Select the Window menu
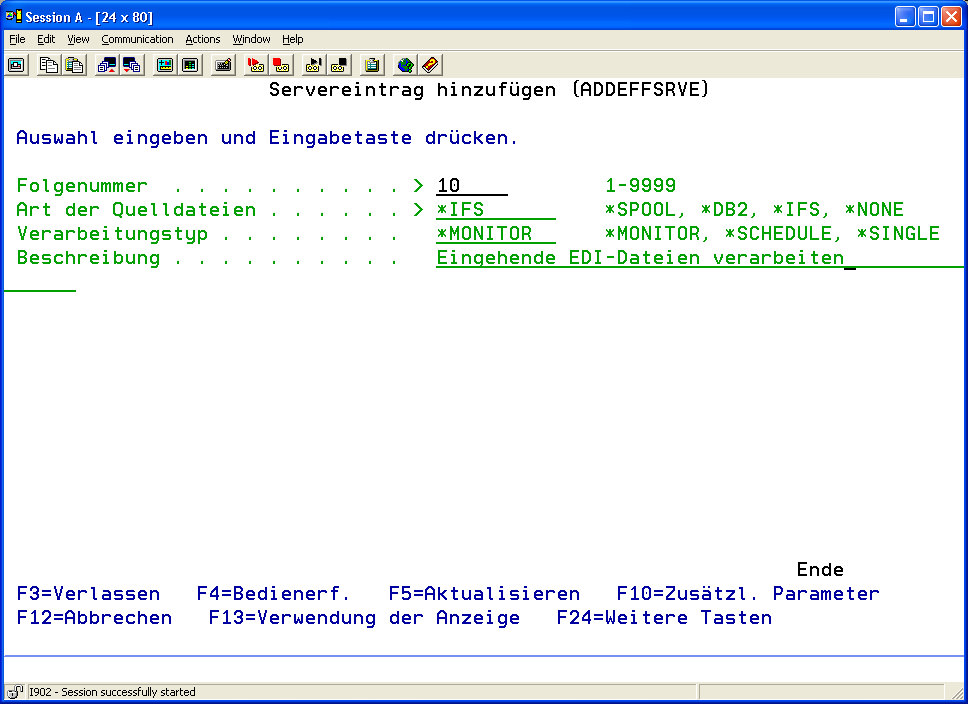The width and height of the screenshot is (968, 704). tap(251, 39)
